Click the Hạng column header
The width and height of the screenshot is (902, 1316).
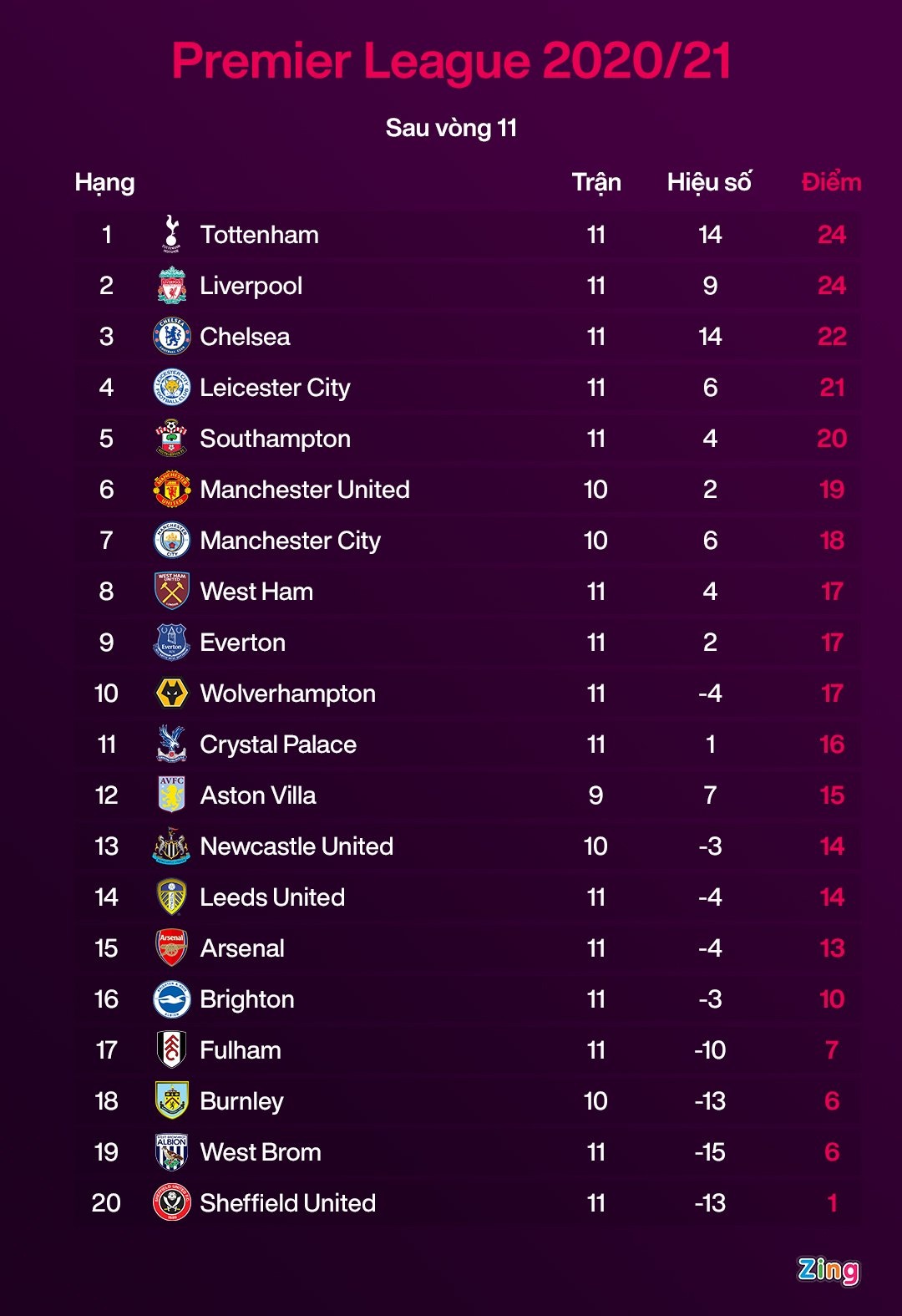click(104, 182)
